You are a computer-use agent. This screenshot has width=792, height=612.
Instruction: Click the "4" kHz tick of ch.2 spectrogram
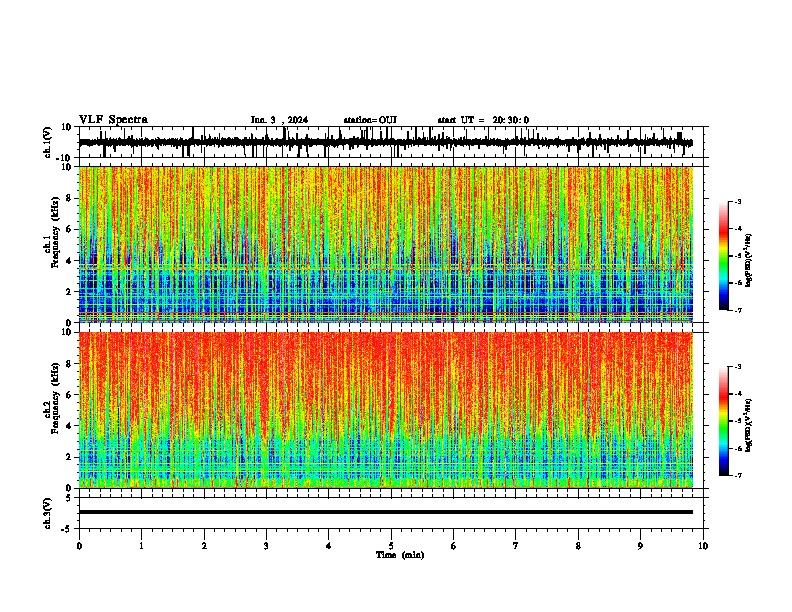click(x=70, y=426)
